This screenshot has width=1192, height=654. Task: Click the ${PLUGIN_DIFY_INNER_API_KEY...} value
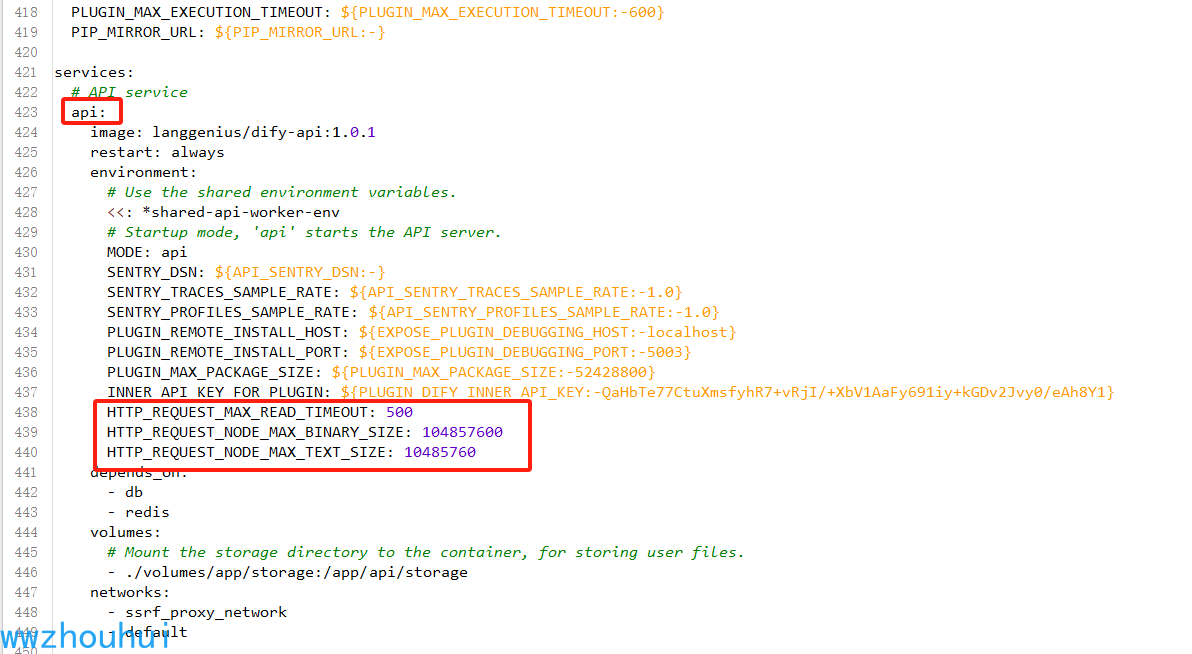728,392
